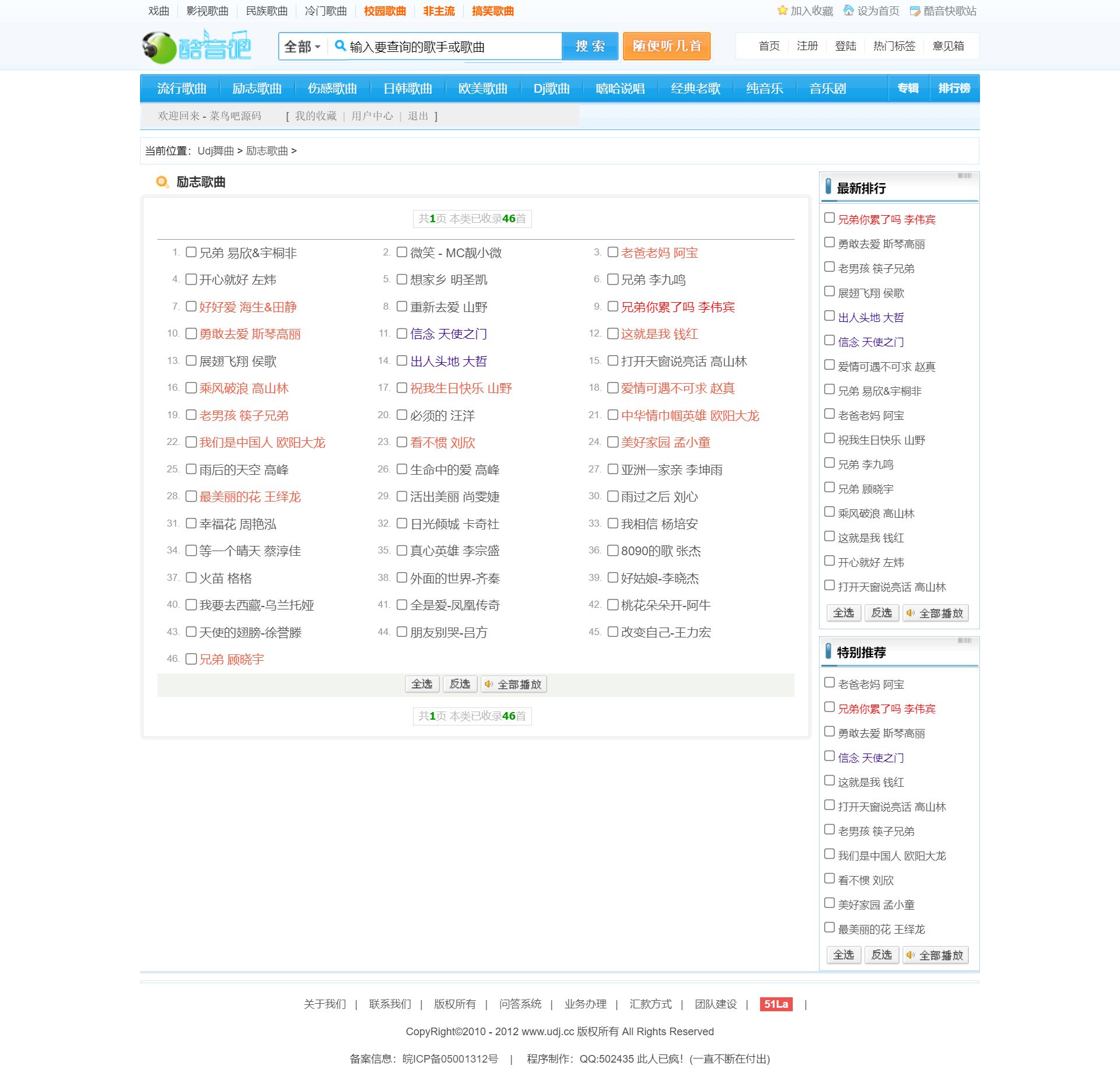Click 反选 in 特别推荐 panel

point(881,955)
